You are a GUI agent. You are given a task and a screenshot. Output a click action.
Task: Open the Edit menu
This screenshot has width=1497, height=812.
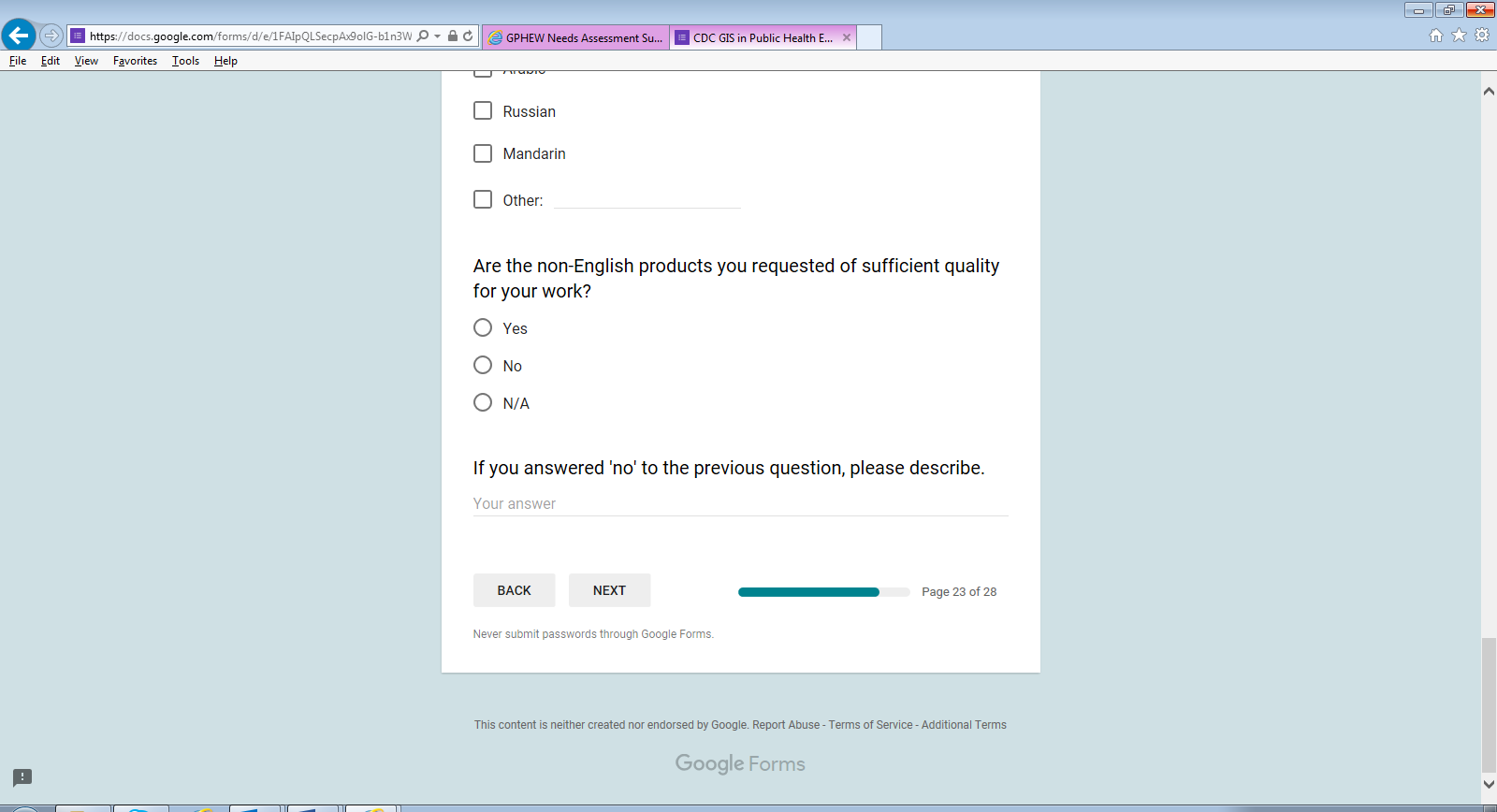(x=51, y=61)
